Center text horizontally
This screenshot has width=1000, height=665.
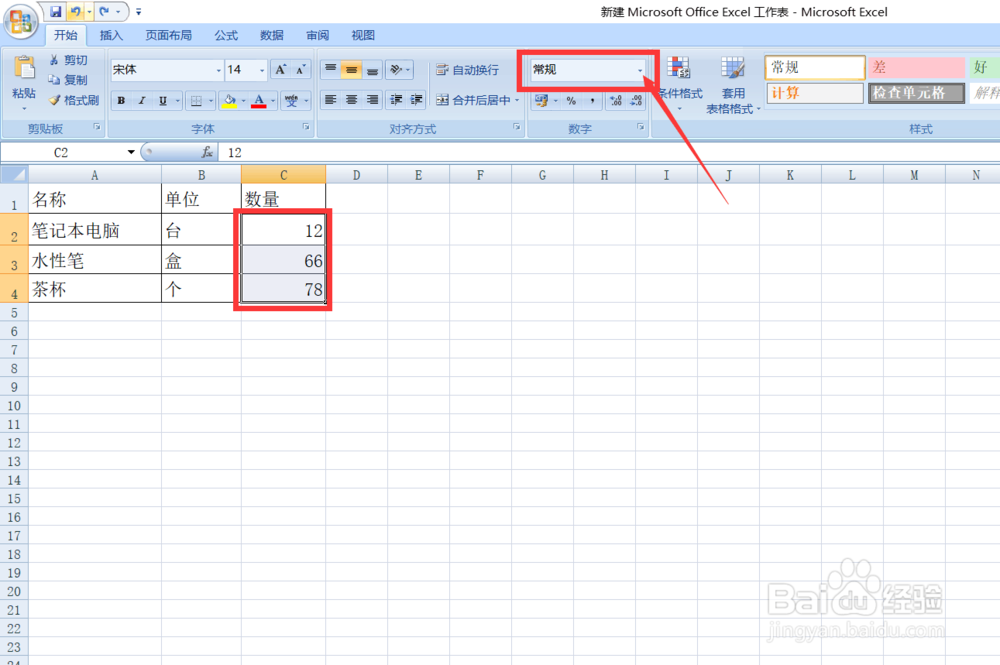(351, 99)
